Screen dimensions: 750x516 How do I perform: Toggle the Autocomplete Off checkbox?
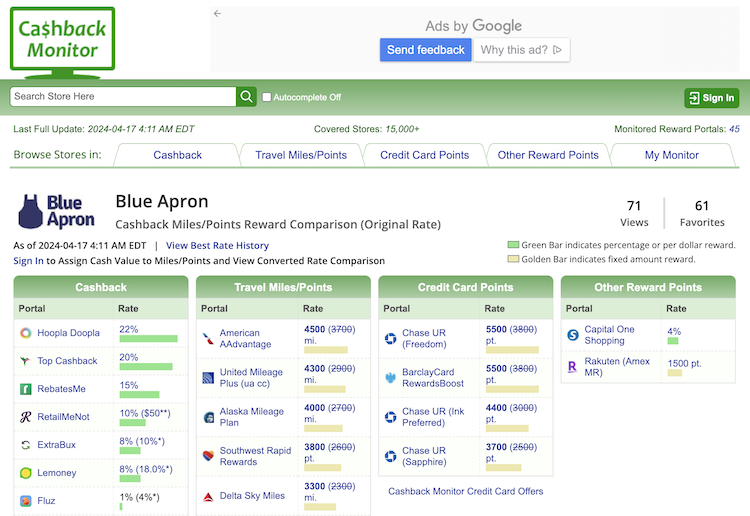[266, 97]
